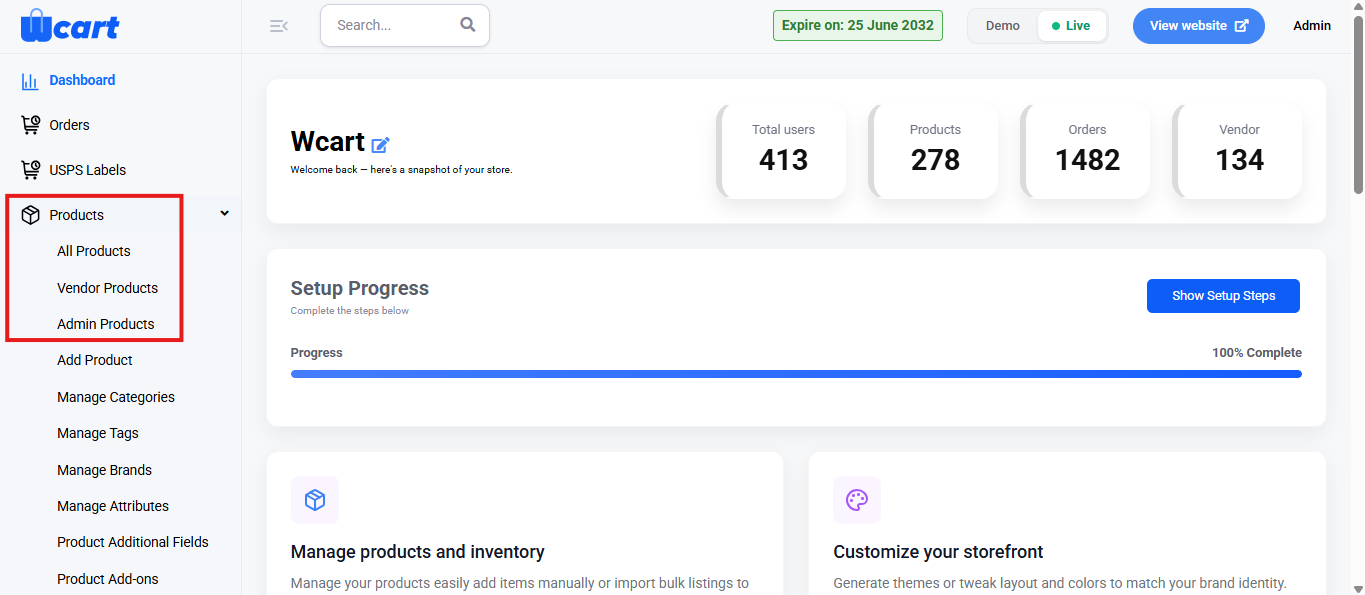This screenshot has width=1365, height=595.
Task: Click the purple palette icon above Customize storefront
Action: (x=857, y=500)
